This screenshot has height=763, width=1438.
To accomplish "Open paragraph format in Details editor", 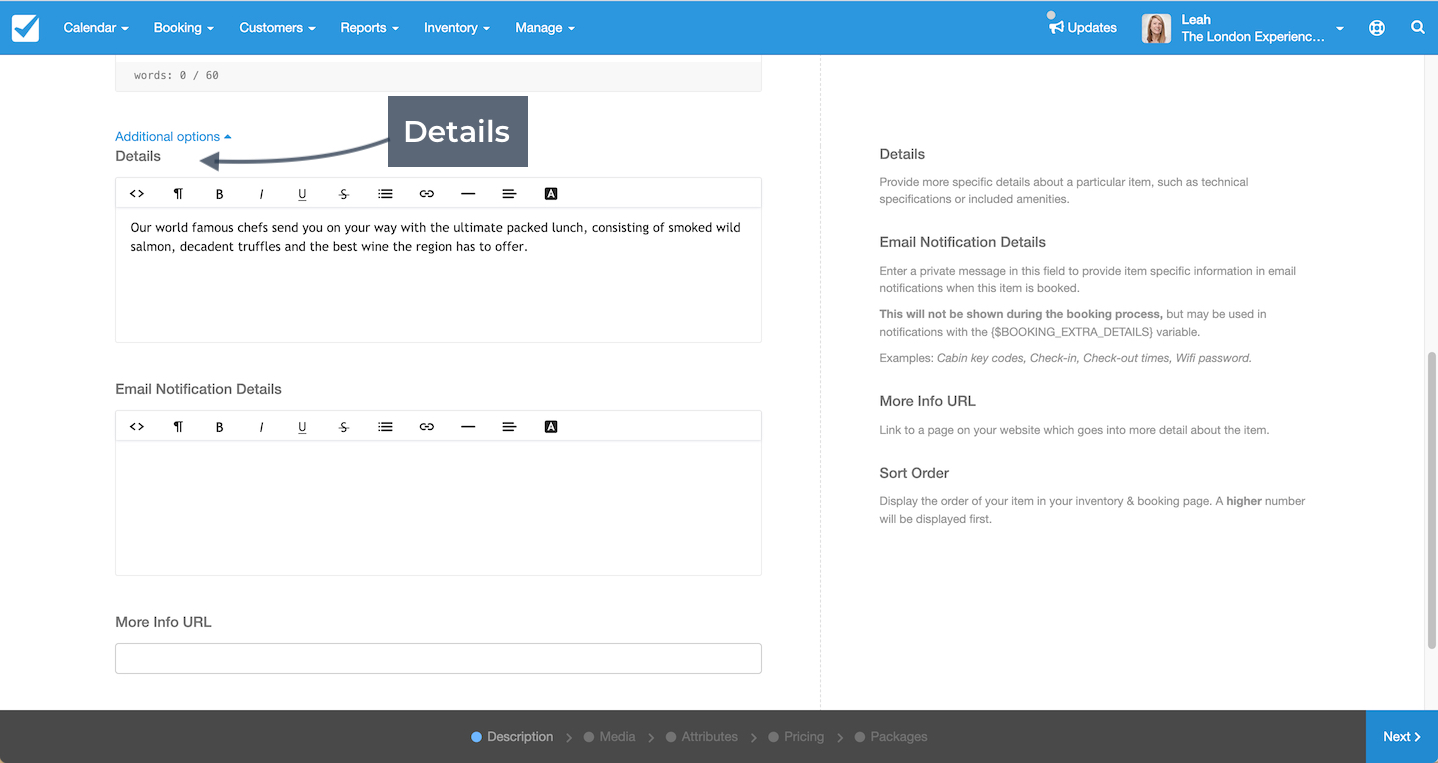I will tap(178, 194).
